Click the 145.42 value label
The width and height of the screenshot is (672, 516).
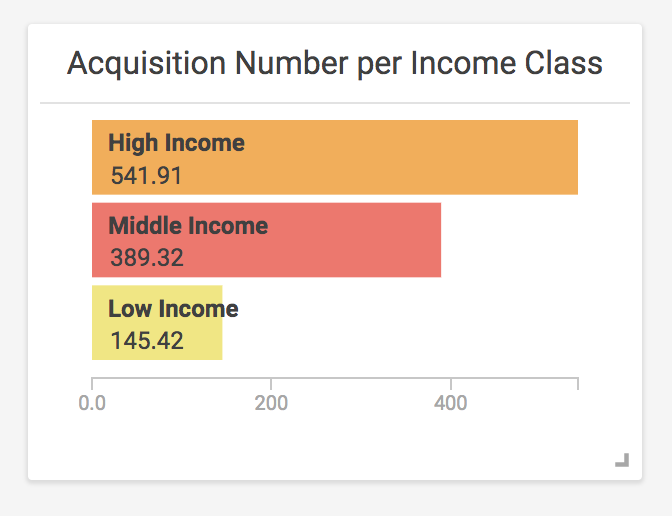[147, 341]
